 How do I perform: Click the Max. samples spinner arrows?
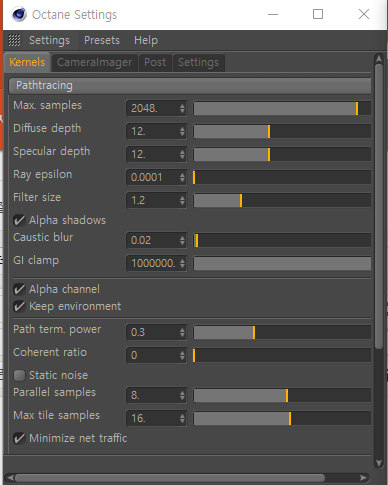(182, 108)
